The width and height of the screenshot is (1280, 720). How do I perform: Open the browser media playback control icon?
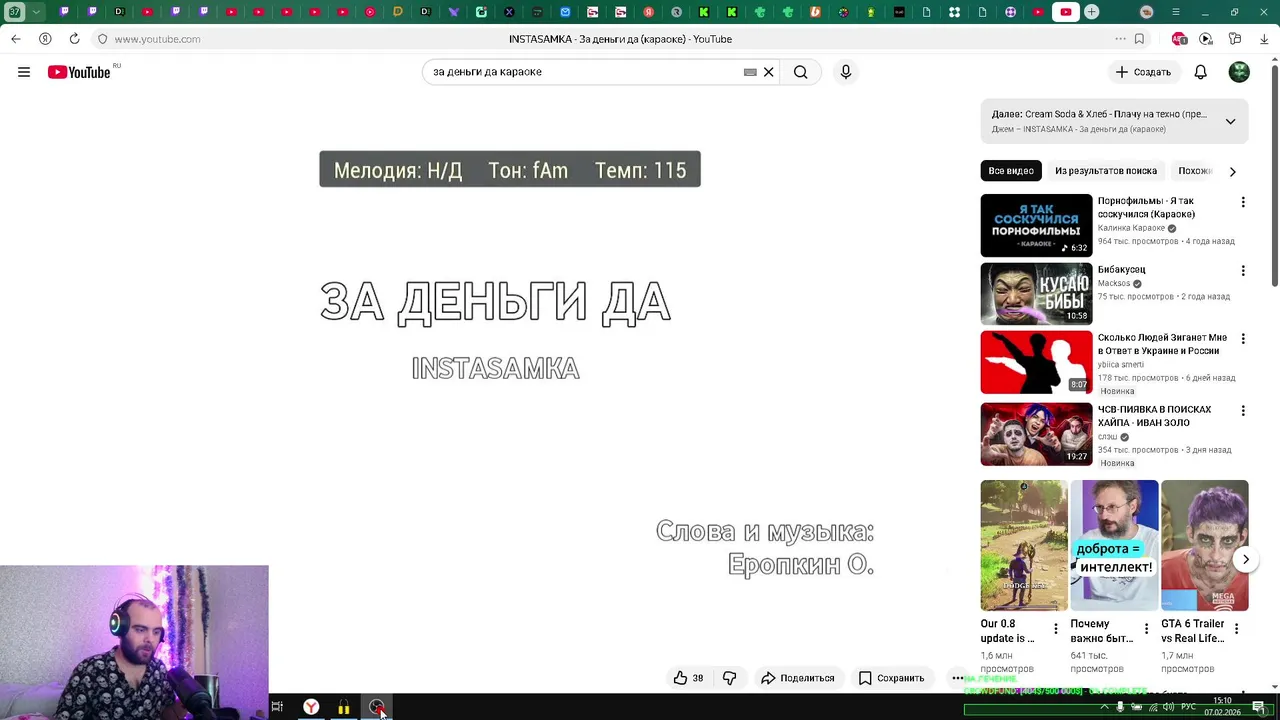click(1206, 39)
